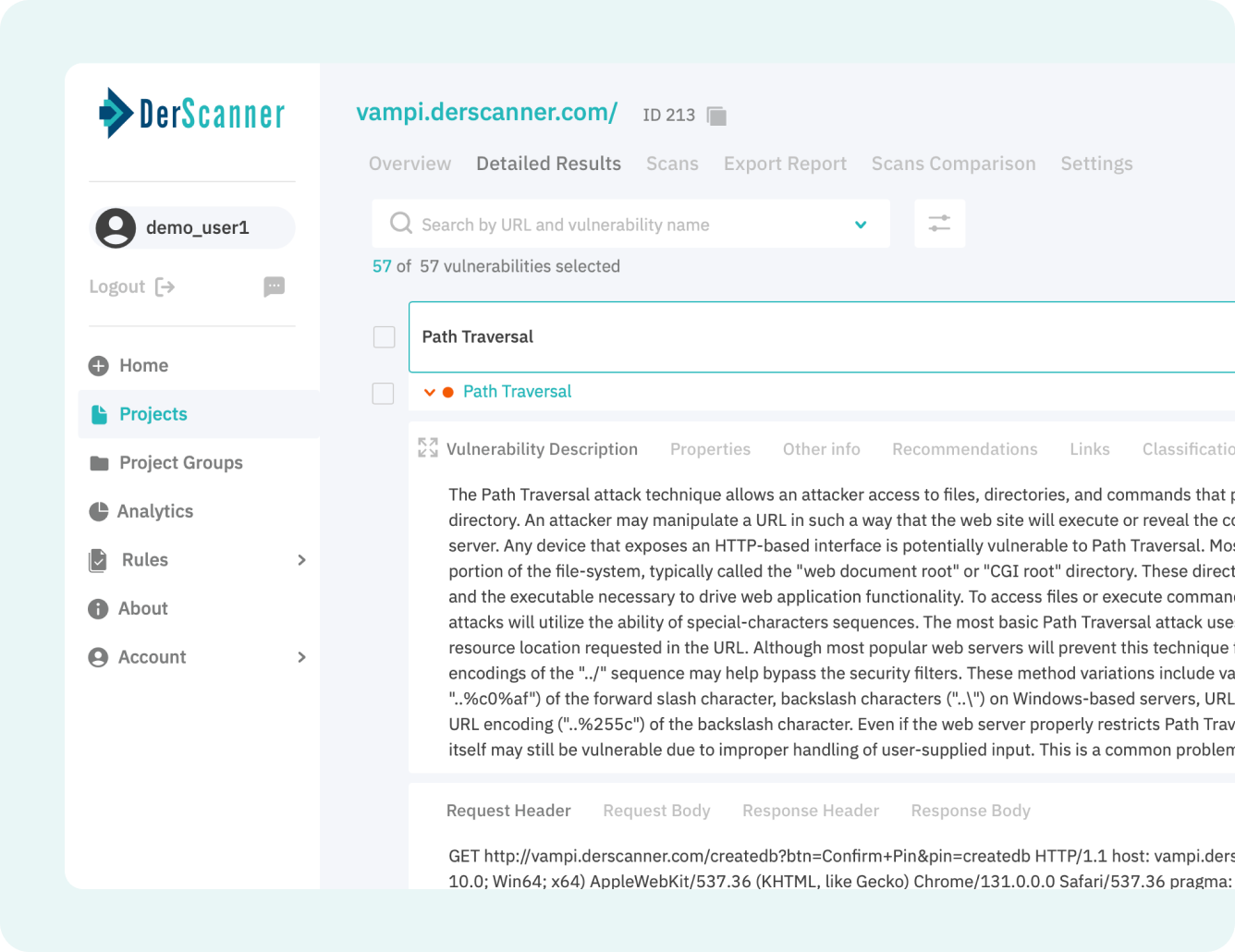Click the 'ID 213' label
Screen dimensions: 1235x952
(x=668, y=116)
